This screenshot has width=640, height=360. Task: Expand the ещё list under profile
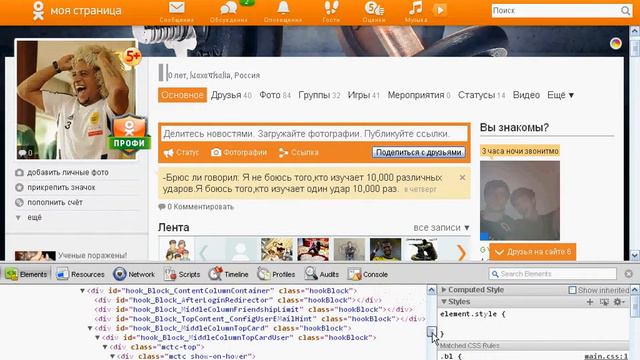click(34, 218)
